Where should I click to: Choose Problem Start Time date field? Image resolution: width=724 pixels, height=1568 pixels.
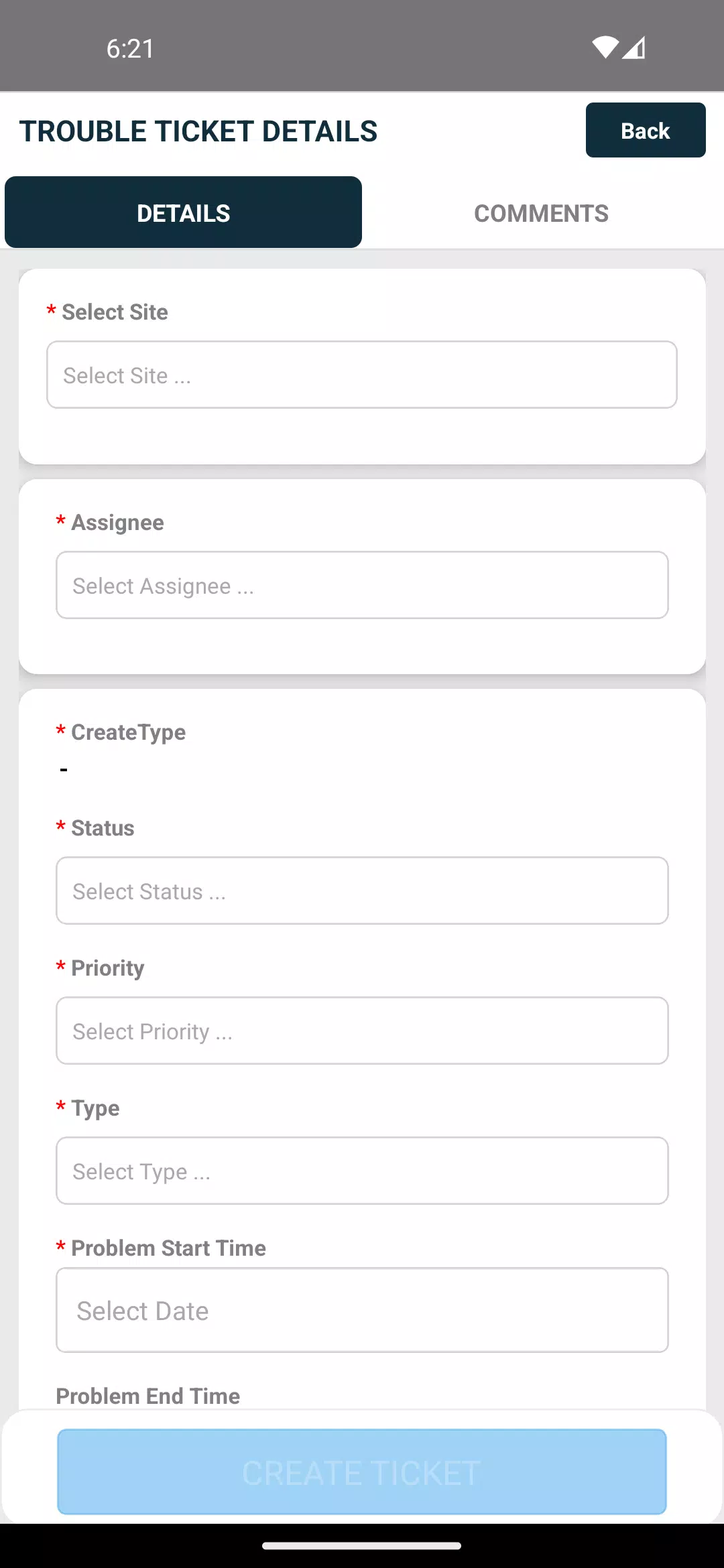[x=362, y=1310]
